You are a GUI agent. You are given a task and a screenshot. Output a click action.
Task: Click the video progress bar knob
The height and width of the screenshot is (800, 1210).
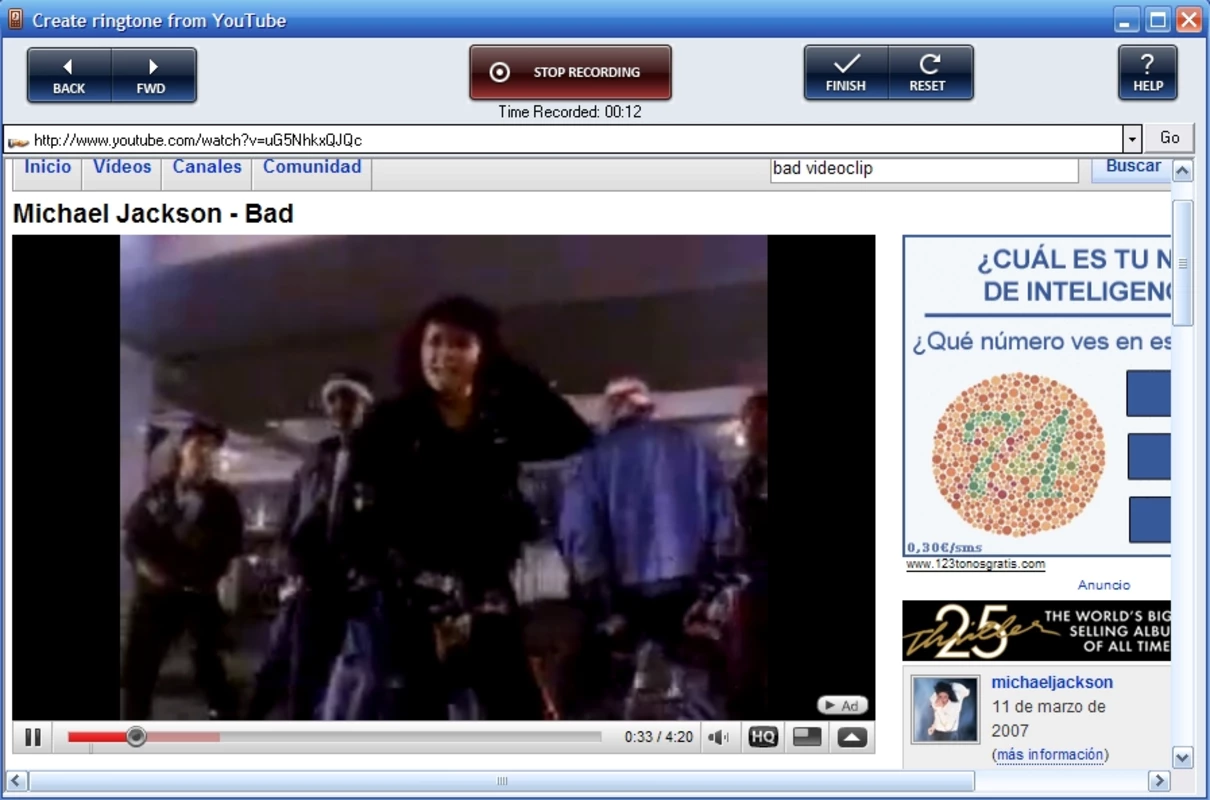[x=136, y=737]
